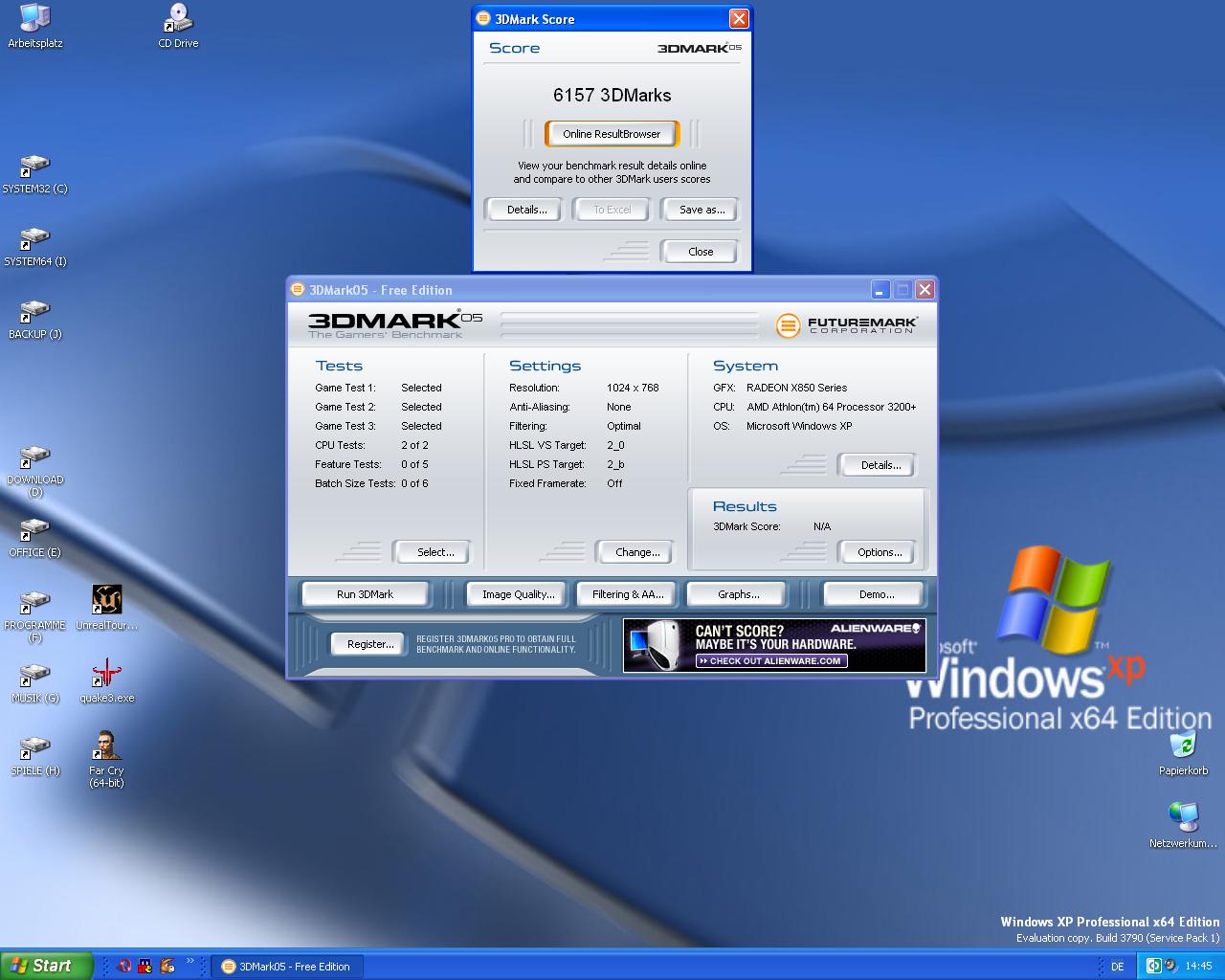Click the Run 3DMark button

click(x=365, y=594)
